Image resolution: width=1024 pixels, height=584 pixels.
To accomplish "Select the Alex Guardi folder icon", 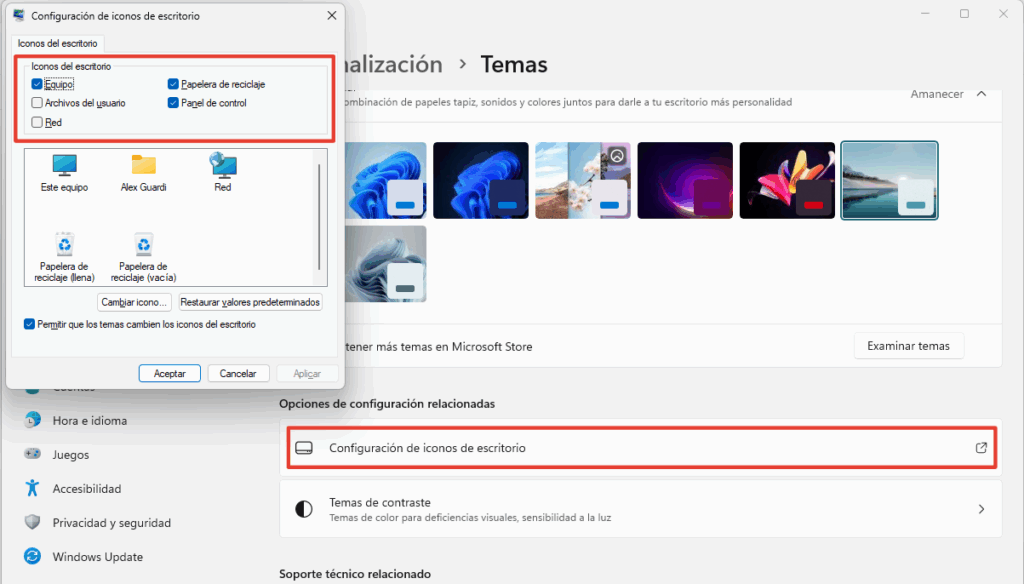I will tap(143, 171).
